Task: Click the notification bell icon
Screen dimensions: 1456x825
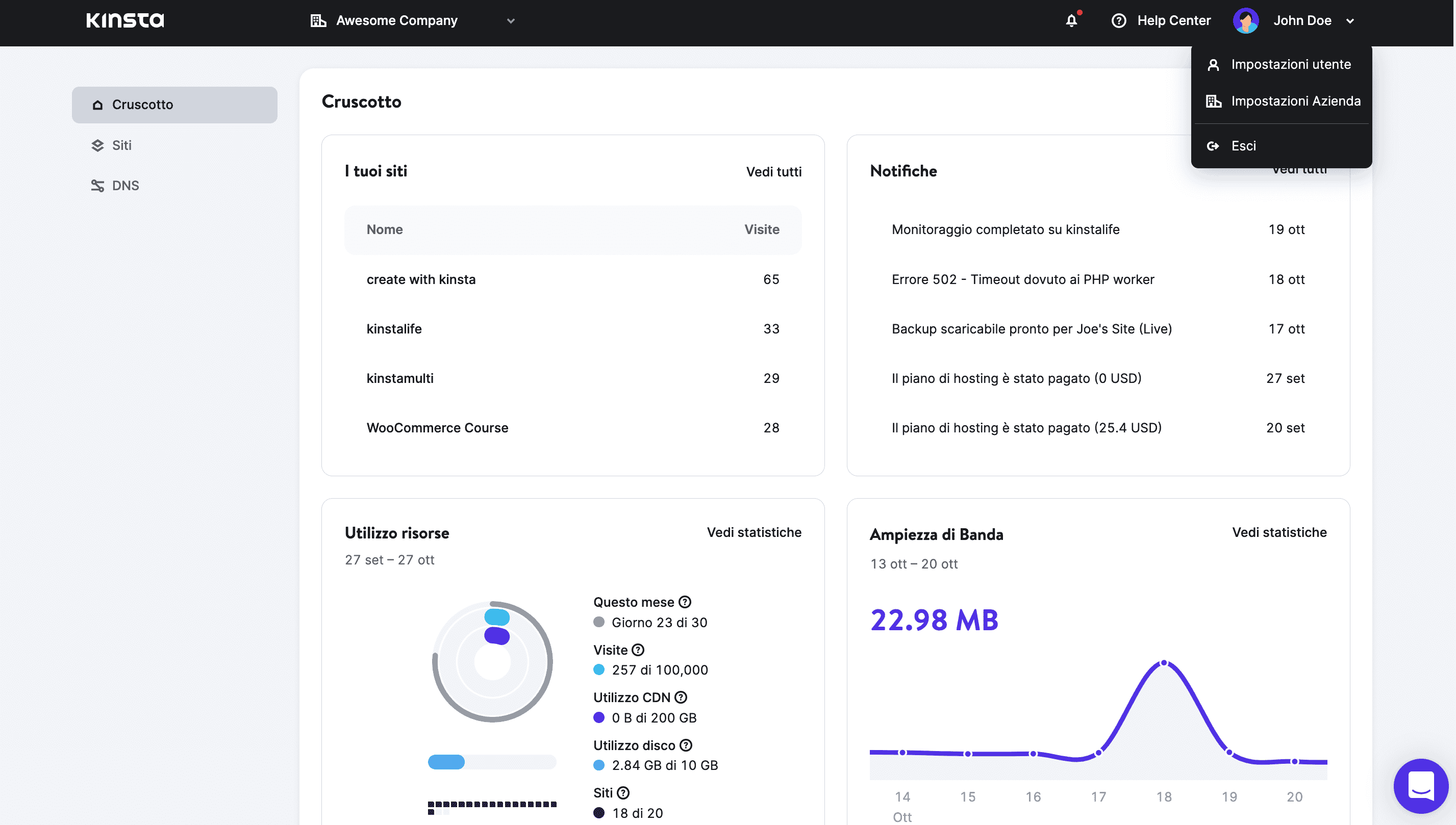Action: tap(1071, 20)
